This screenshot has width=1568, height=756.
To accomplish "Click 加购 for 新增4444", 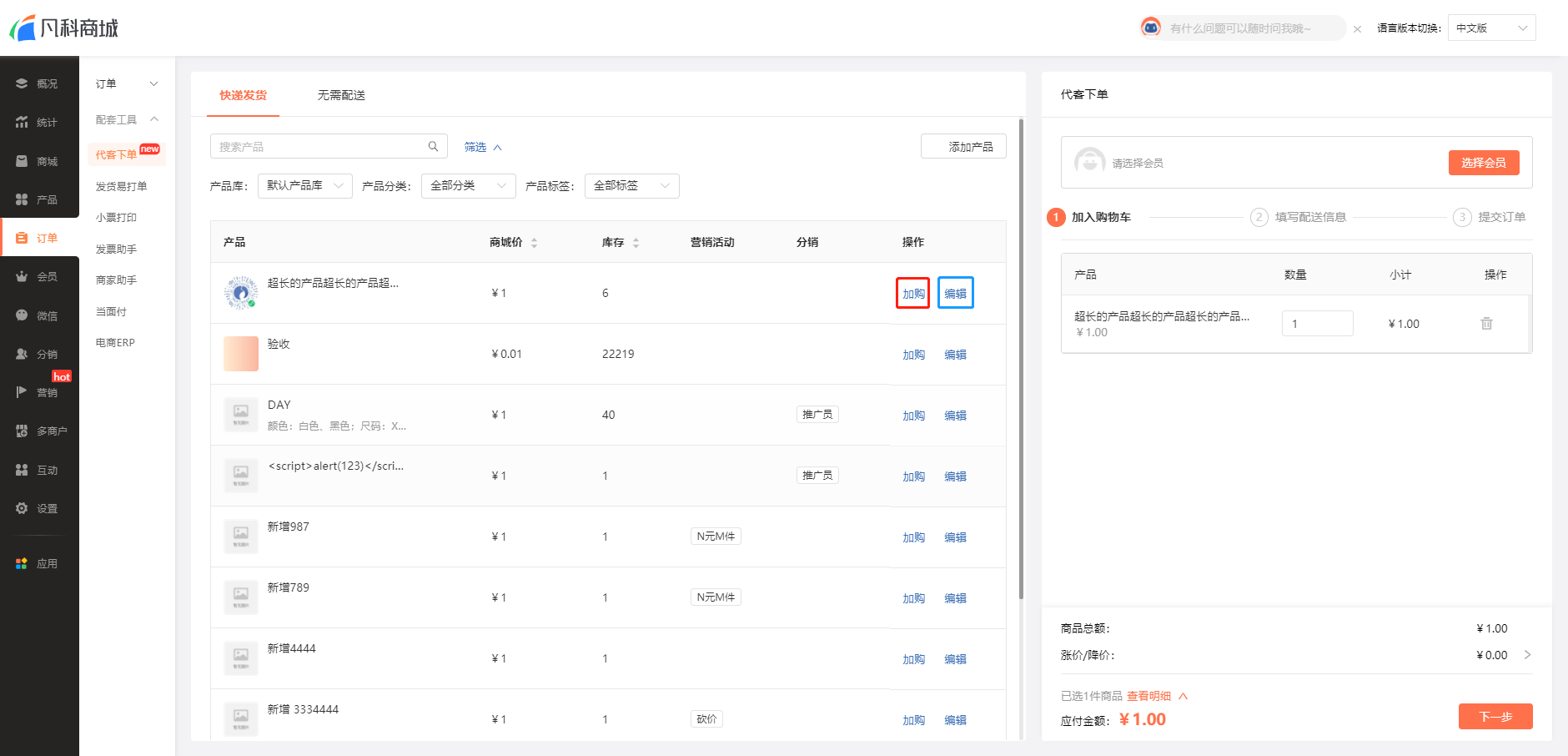I will tap(913, 659).
